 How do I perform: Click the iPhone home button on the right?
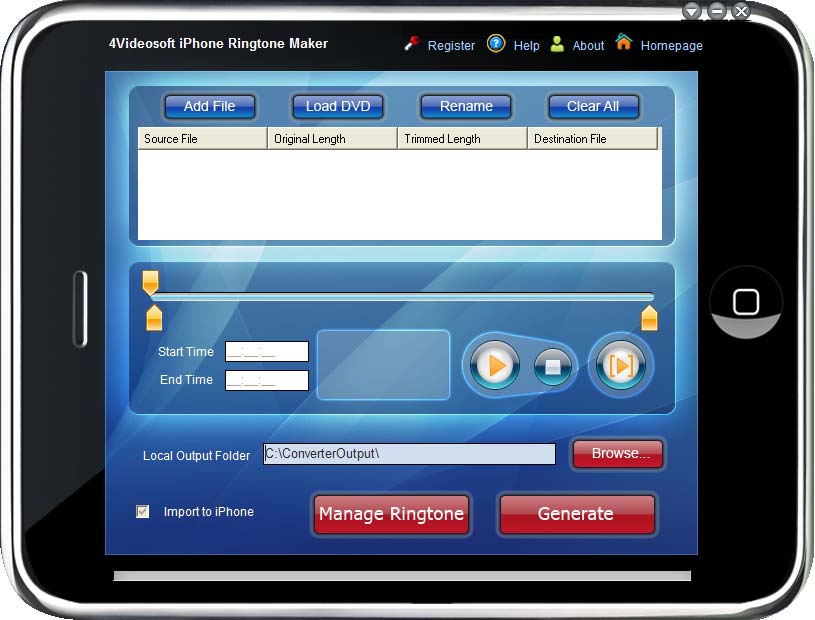[x=746, y=302]
